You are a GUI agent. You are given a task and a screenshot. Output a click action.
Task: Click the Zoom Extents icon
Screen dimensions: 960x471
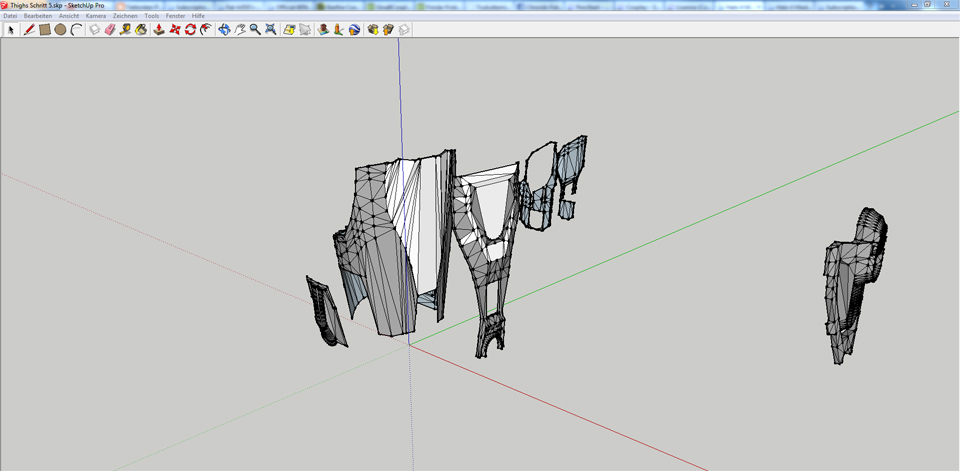pos(271,29)
